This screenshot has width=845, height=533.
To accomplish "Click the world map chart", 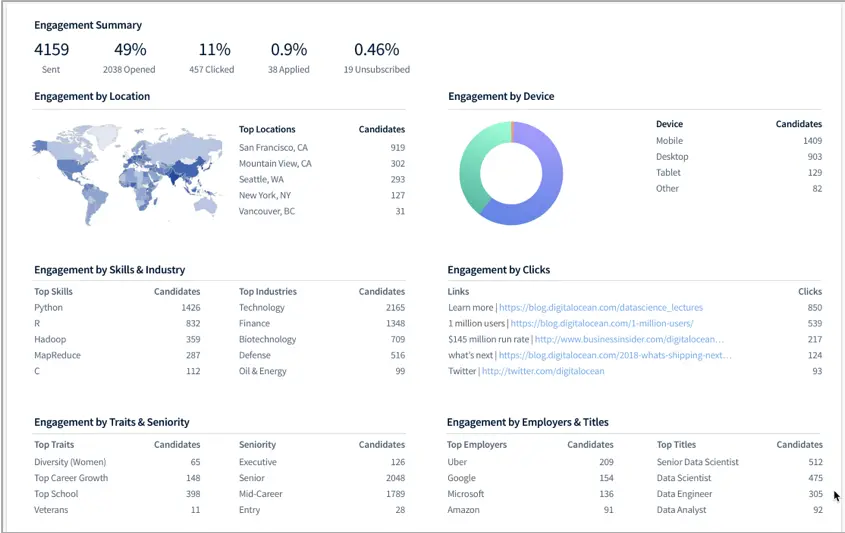I will click(x=127, y=175).
